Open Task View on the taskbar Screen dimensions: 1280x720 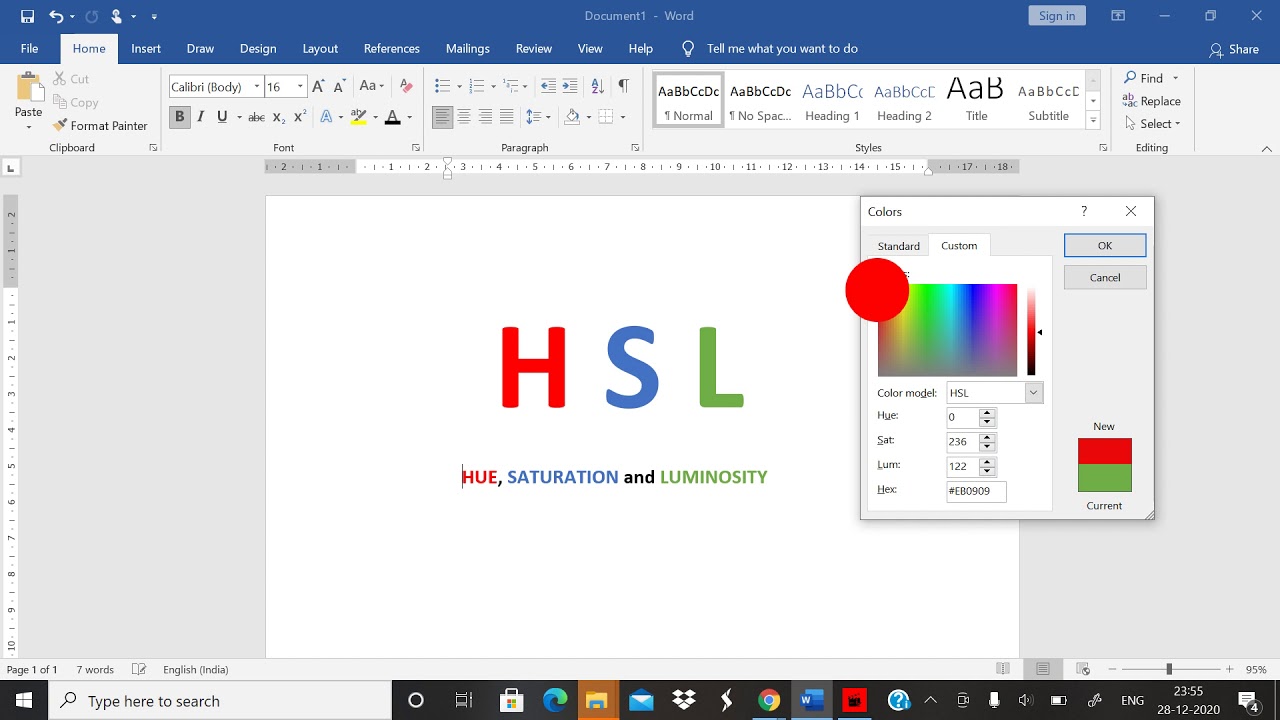coord(463,700)
